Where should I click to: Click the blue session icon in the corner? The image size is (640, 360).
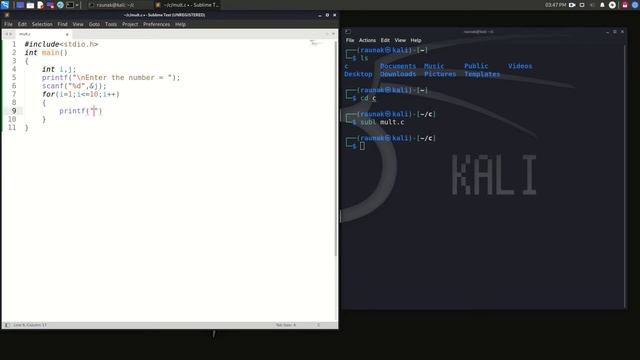[636, 5]
